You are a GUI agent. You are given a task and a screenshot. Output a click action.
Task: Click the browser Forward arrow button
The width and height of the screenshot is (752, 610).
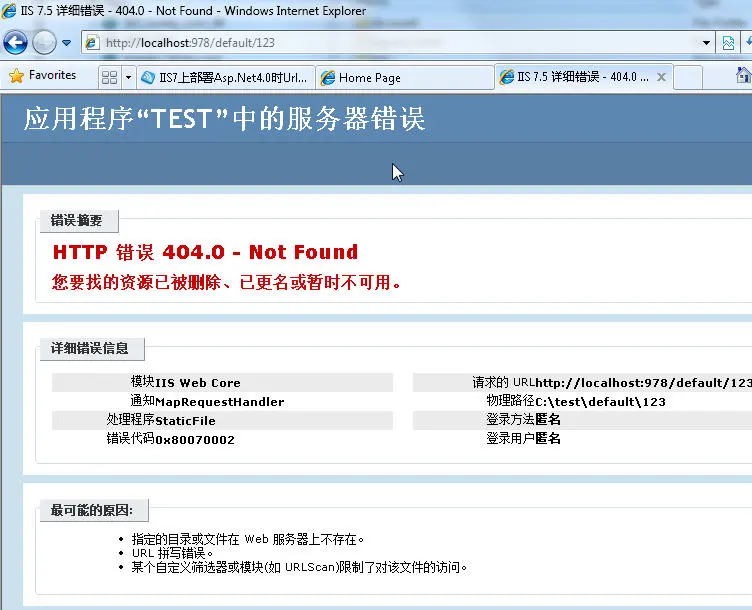[44, 43]
